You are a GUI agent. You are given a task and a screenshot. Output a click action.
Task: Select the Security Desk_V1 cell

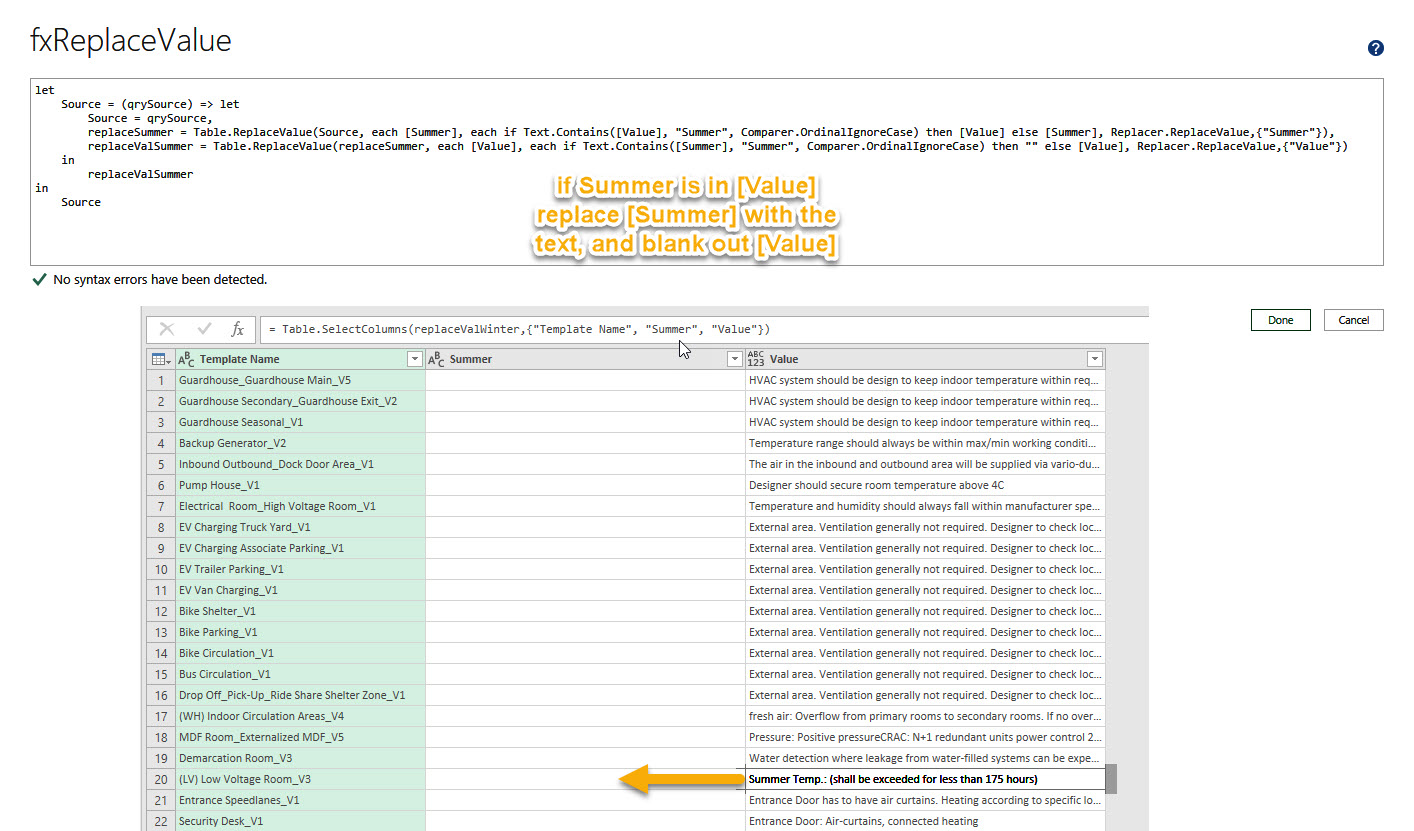(x=300, y=821)
